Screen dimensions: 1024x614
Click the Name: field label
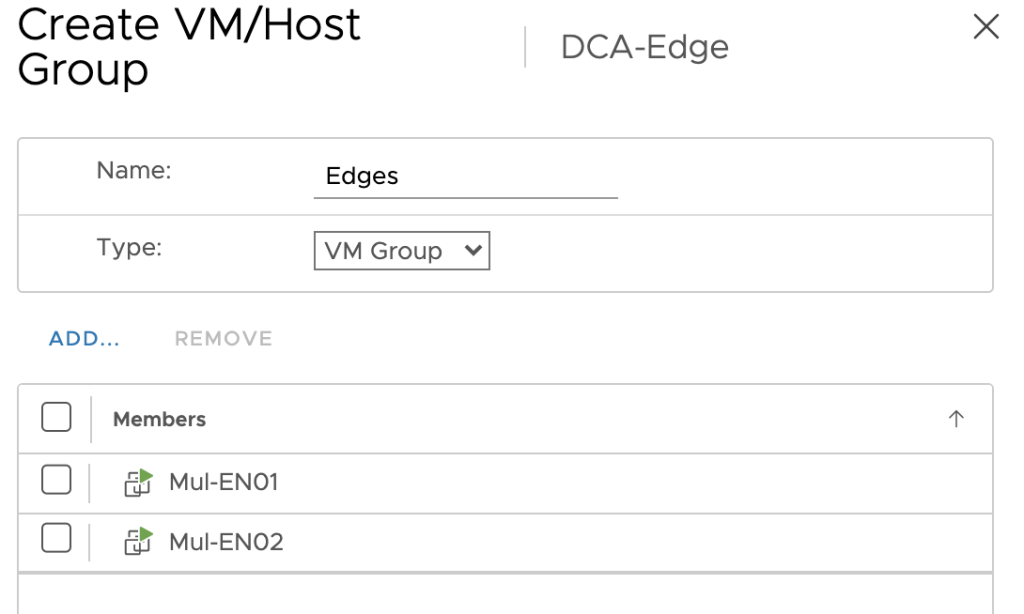[x=134, y=170]
